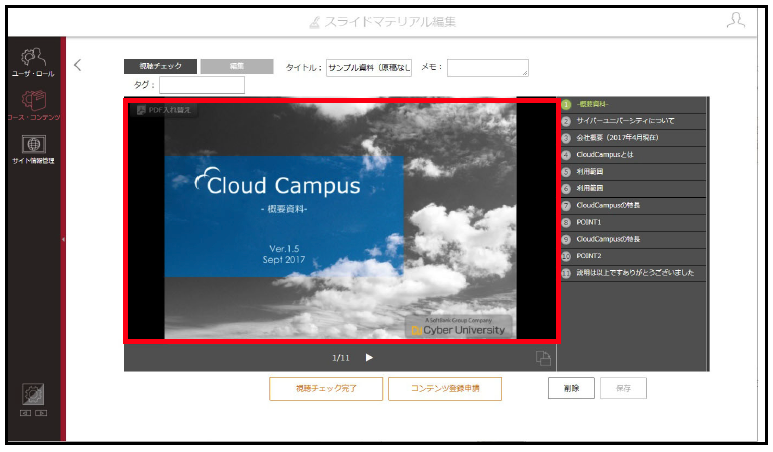773x452 pixels.
Task: Select slide 2 サイバーユニバーシティについて
Action: point(633,121)
